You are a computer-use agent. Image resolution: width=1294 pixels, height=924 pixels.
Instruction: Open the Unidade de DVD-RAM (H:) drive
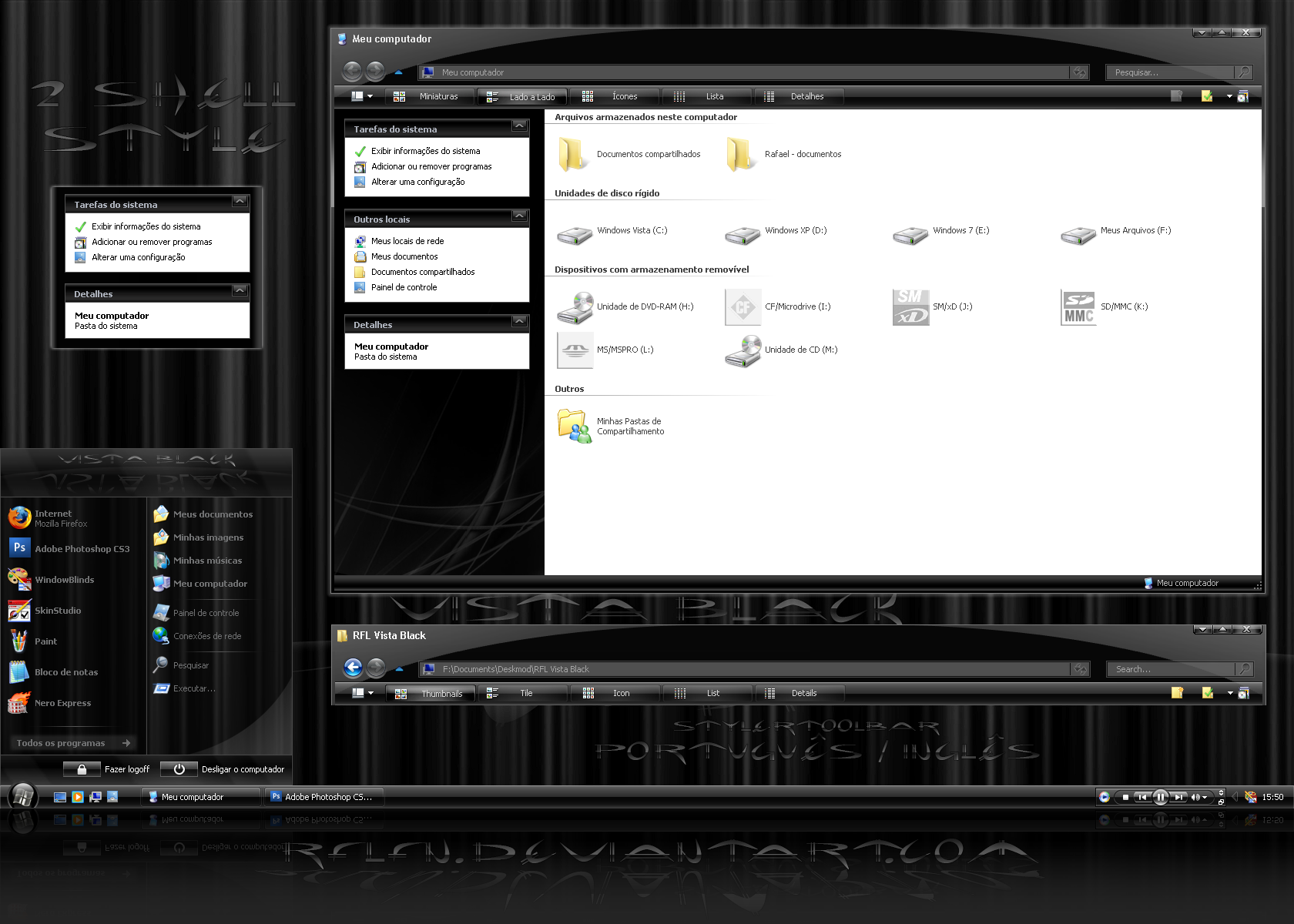click(625, 307)
